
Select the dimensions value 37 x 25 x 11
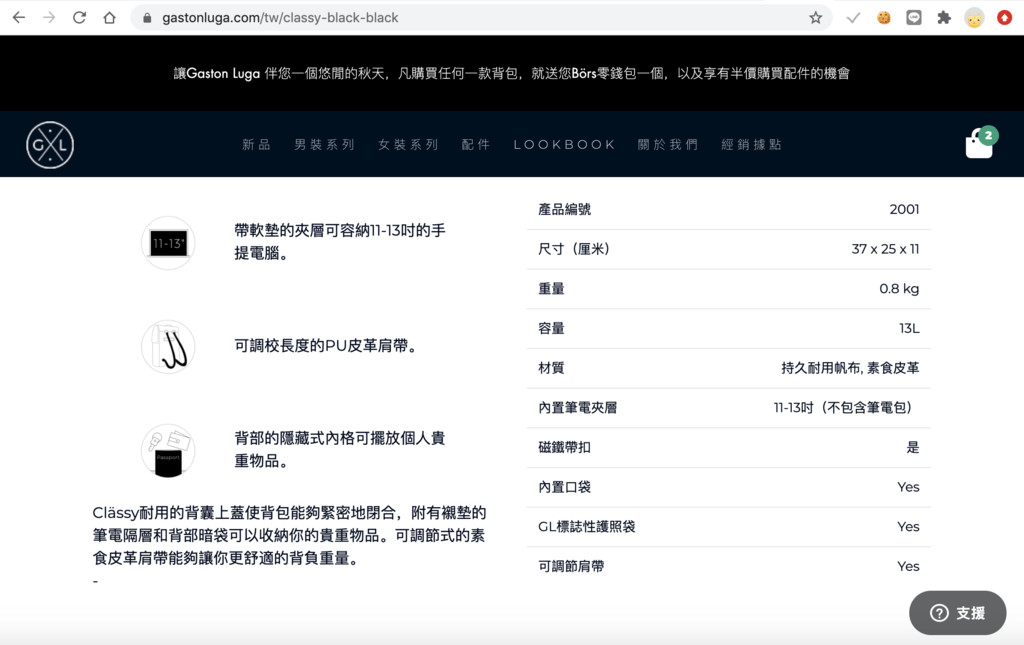click(885, 249)
